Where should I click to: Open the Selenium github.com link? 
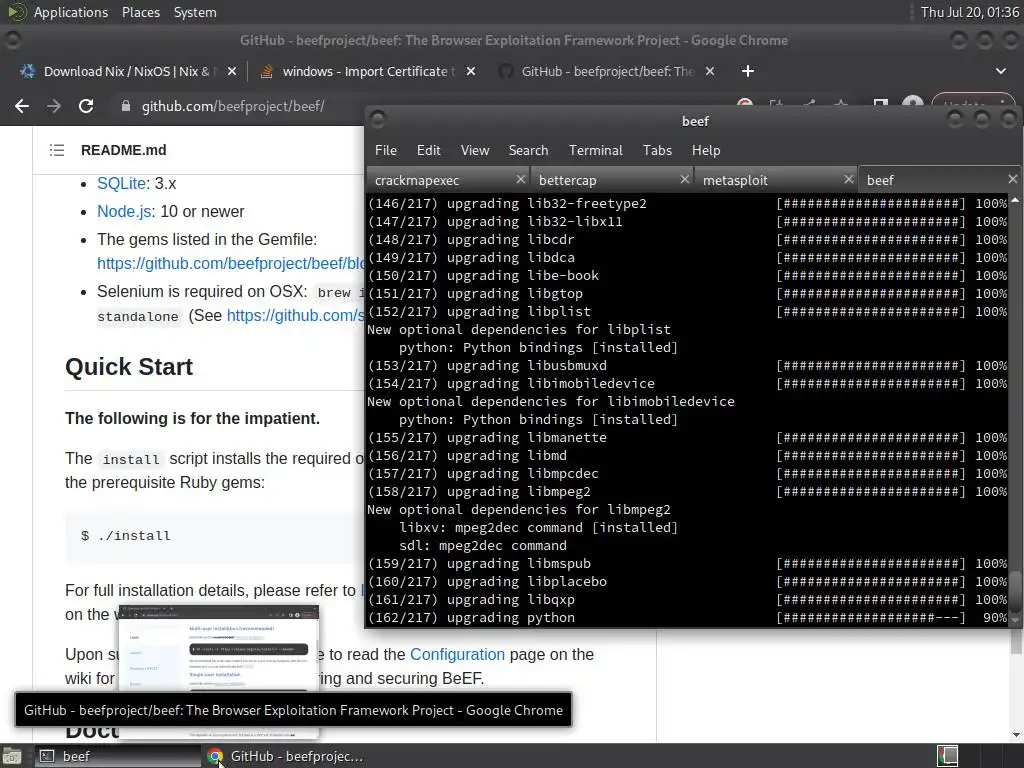pos(295,315)
